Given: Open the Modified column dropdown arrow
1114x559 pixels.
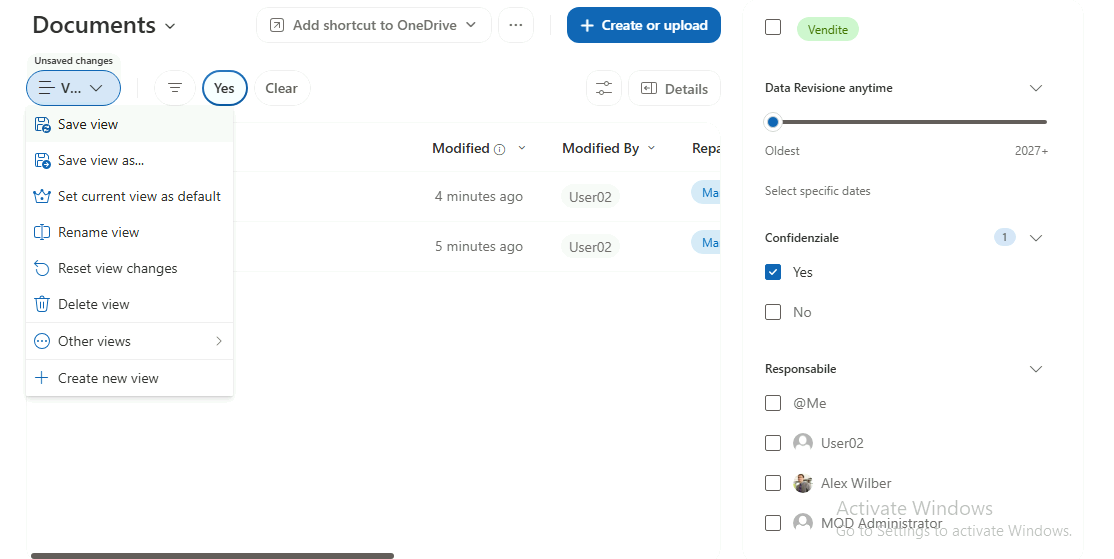Looking at the screenshot, I should pyautogui.click(x=522, y=148).
